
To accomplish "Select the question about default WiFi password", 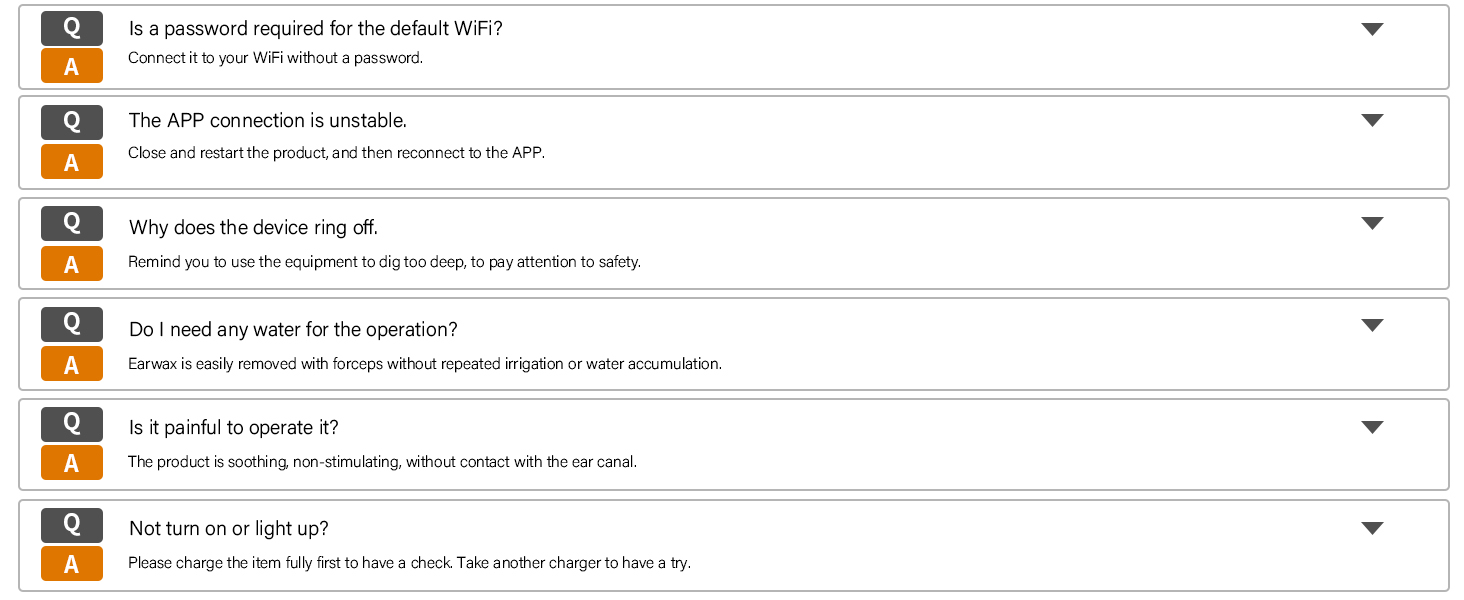I will 315,29.
